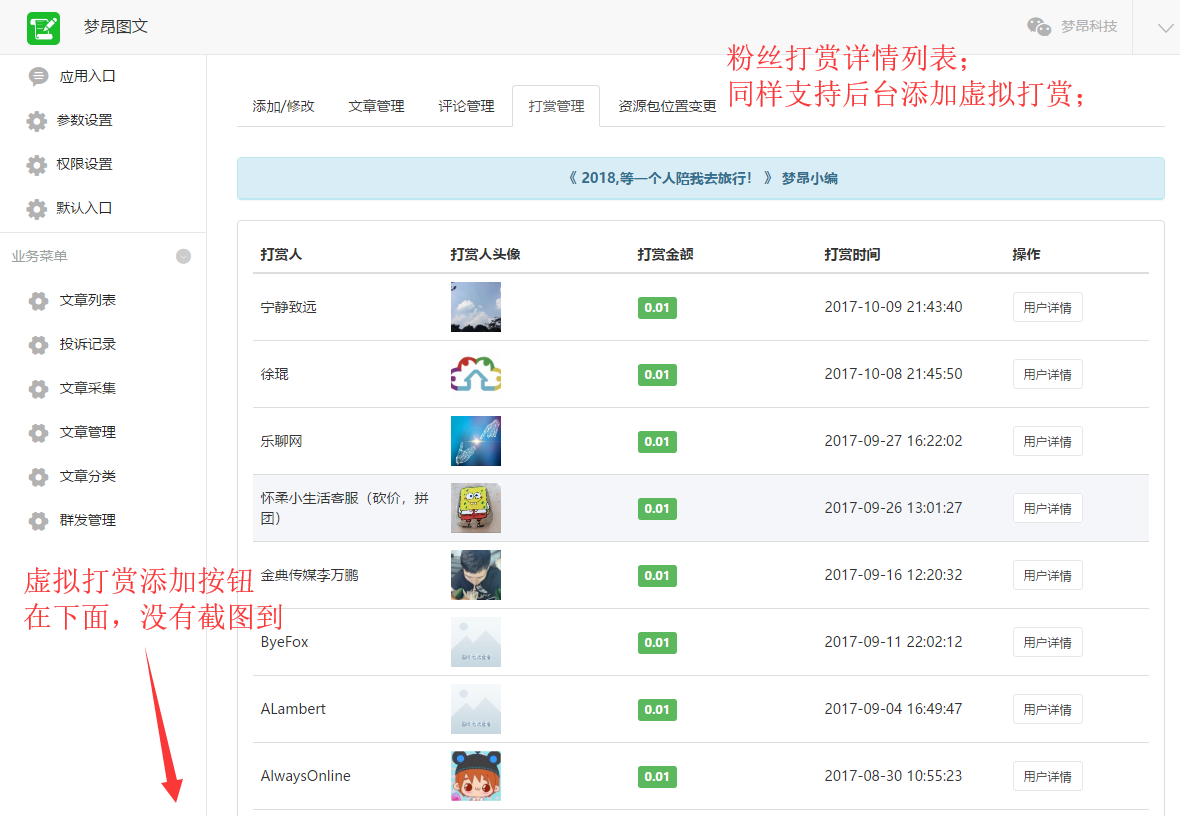Click the timestamp 2017-10-09 21:43:40
The width and height of the screenshot is (1180, 816).
click(x=893, y=306)
